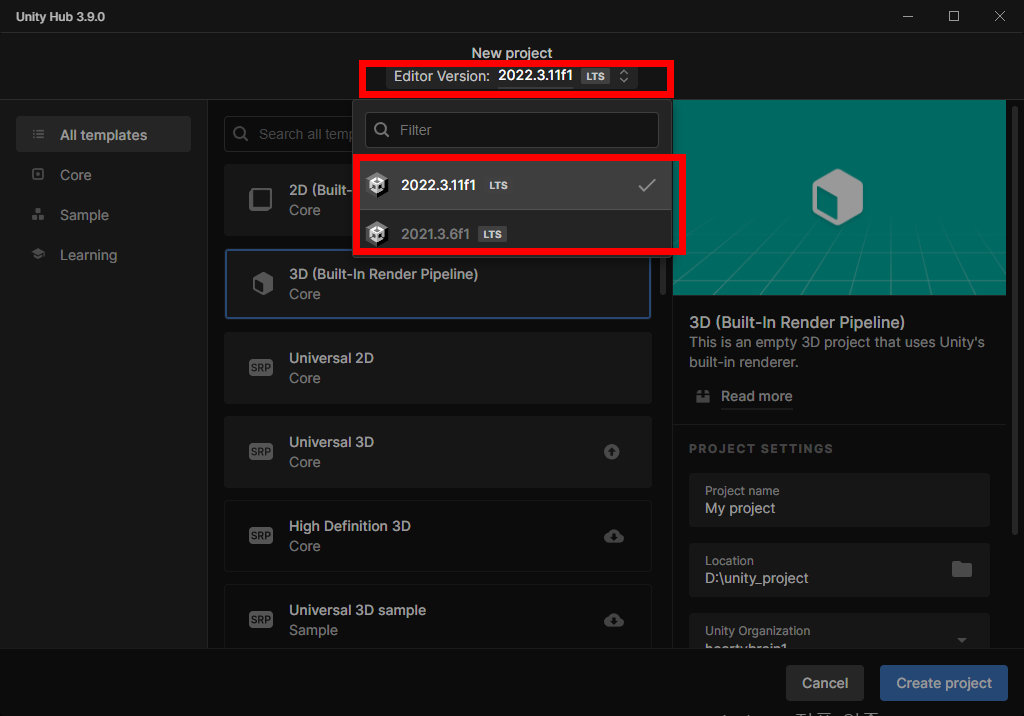Screen dimensions: 1024x716
Task: Click the Core category icon
Action: (38, 174)
